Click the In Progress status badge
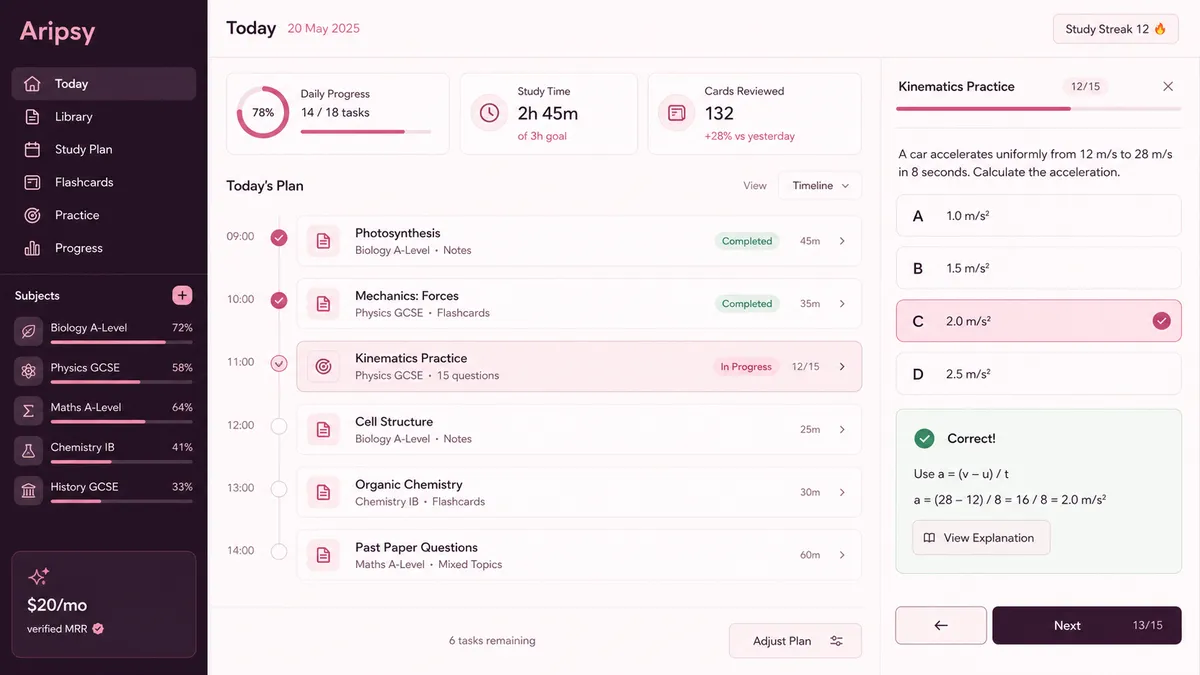Screen dimensions: 1200x675 coord(746,367)
